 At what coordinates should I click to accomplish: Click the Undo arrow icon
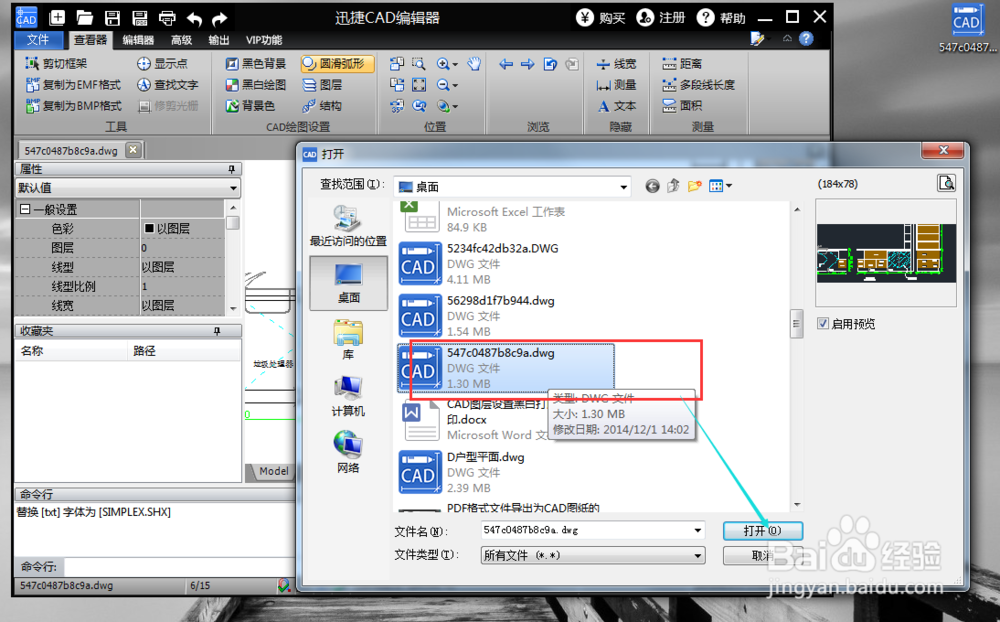(x=195, y=19)
